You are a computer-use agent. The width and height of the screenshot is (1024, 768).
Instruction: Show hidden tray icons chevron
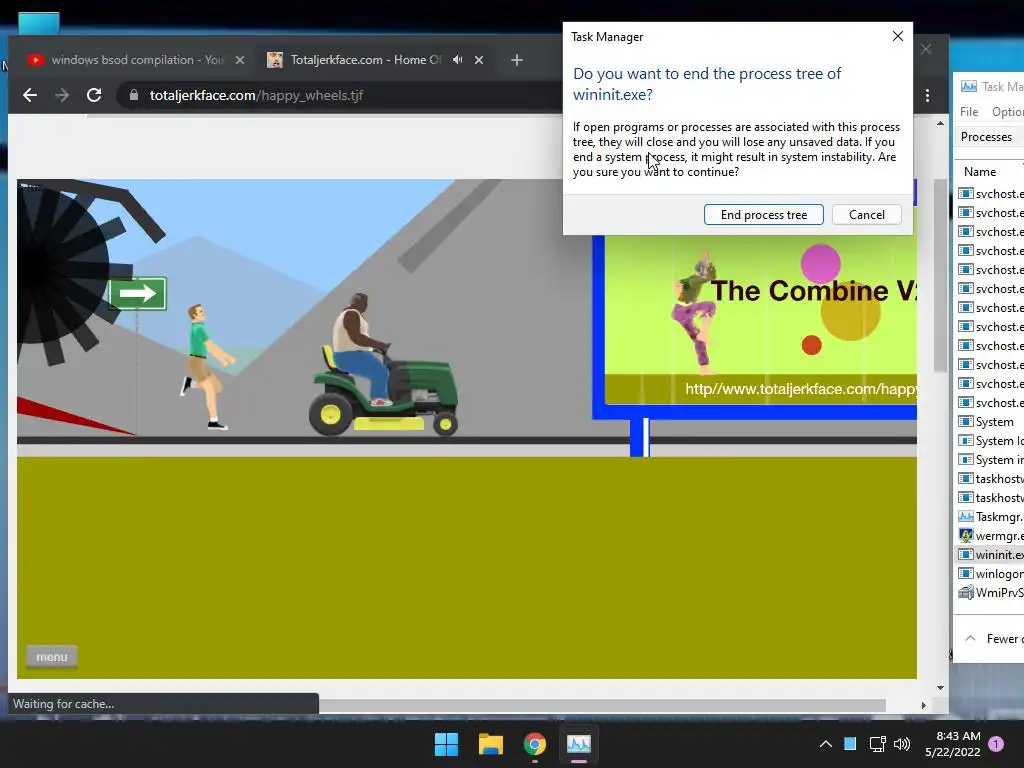click(x=825, y=744)
